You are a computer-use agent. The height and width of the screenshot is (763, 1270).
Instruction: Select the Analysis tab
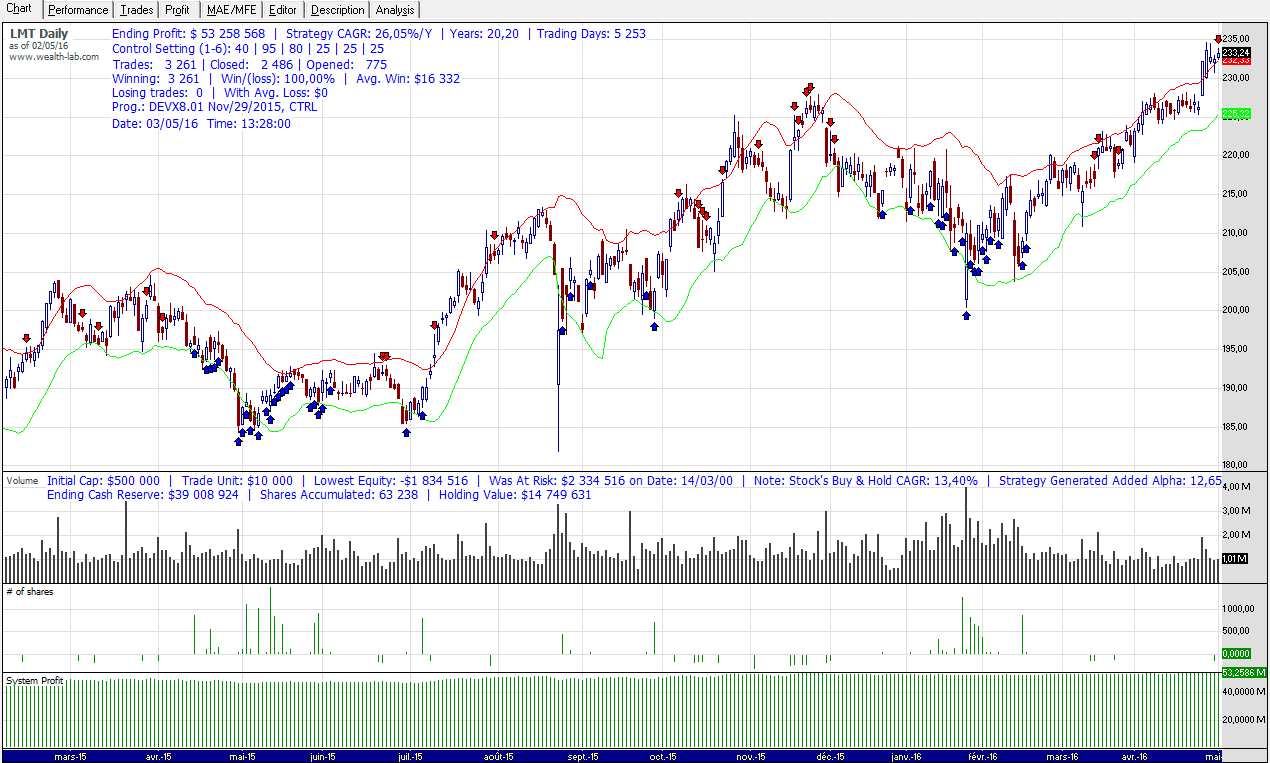pos(395,10)
